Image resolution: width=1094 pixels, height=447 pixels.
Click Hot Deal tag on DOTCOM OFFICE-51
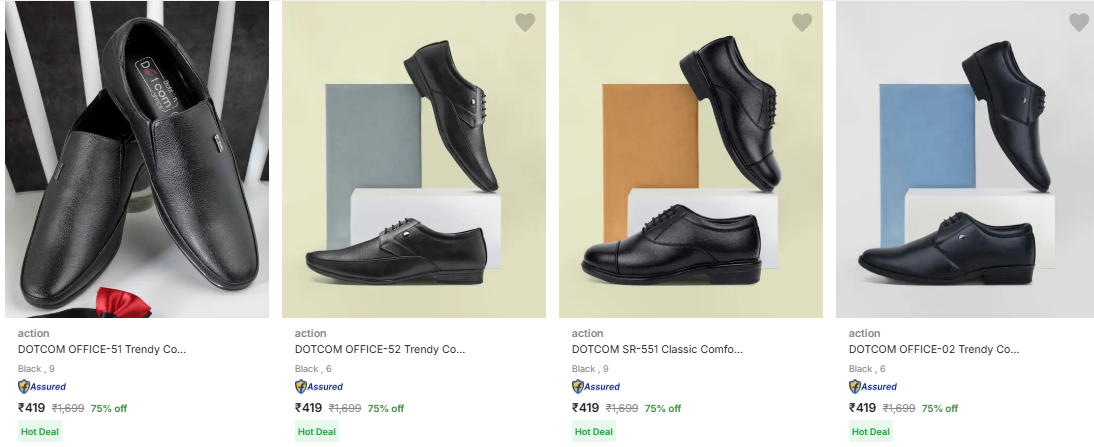(x=40, y=432)
